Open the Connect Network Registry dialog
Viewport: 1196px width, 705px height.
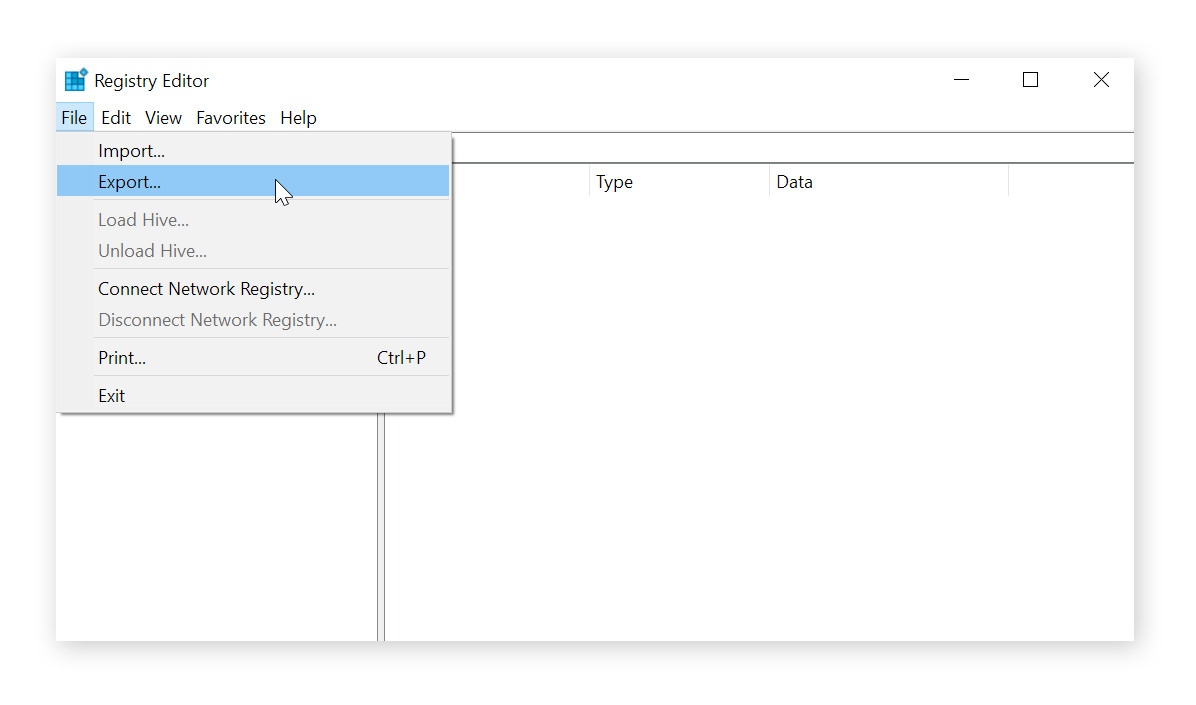[x=206, y=288]
